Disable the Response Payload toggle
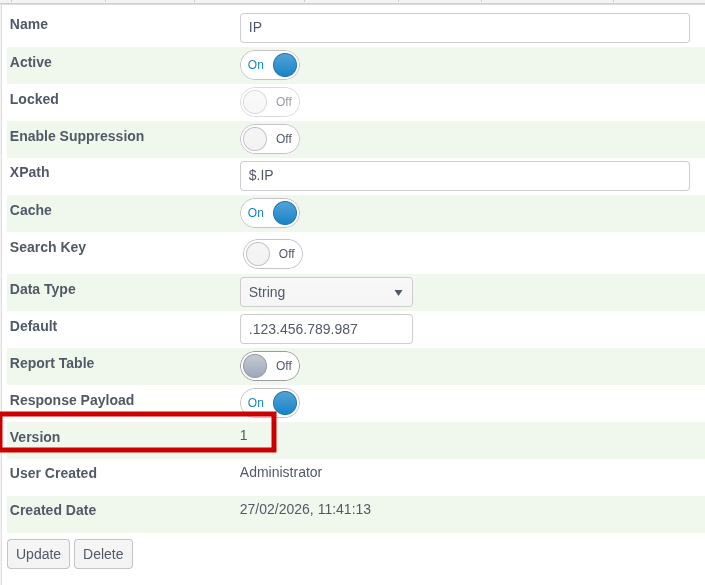Image resolution: width=705 pixels, height=585 pixels. point(270,402)
